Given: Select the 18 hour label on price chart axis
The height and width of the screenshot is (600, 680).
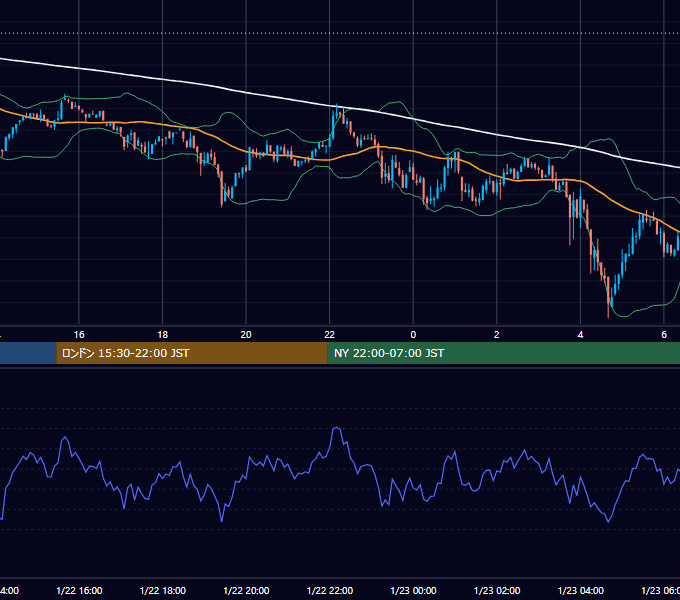Looking at the screenshot, I should coord(162,335).
